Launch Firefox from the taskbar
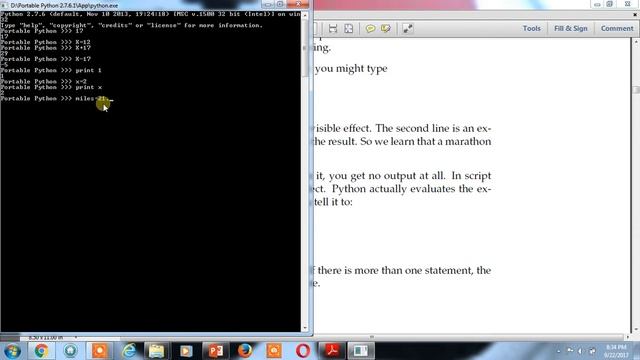 click(x=244, y=351)
